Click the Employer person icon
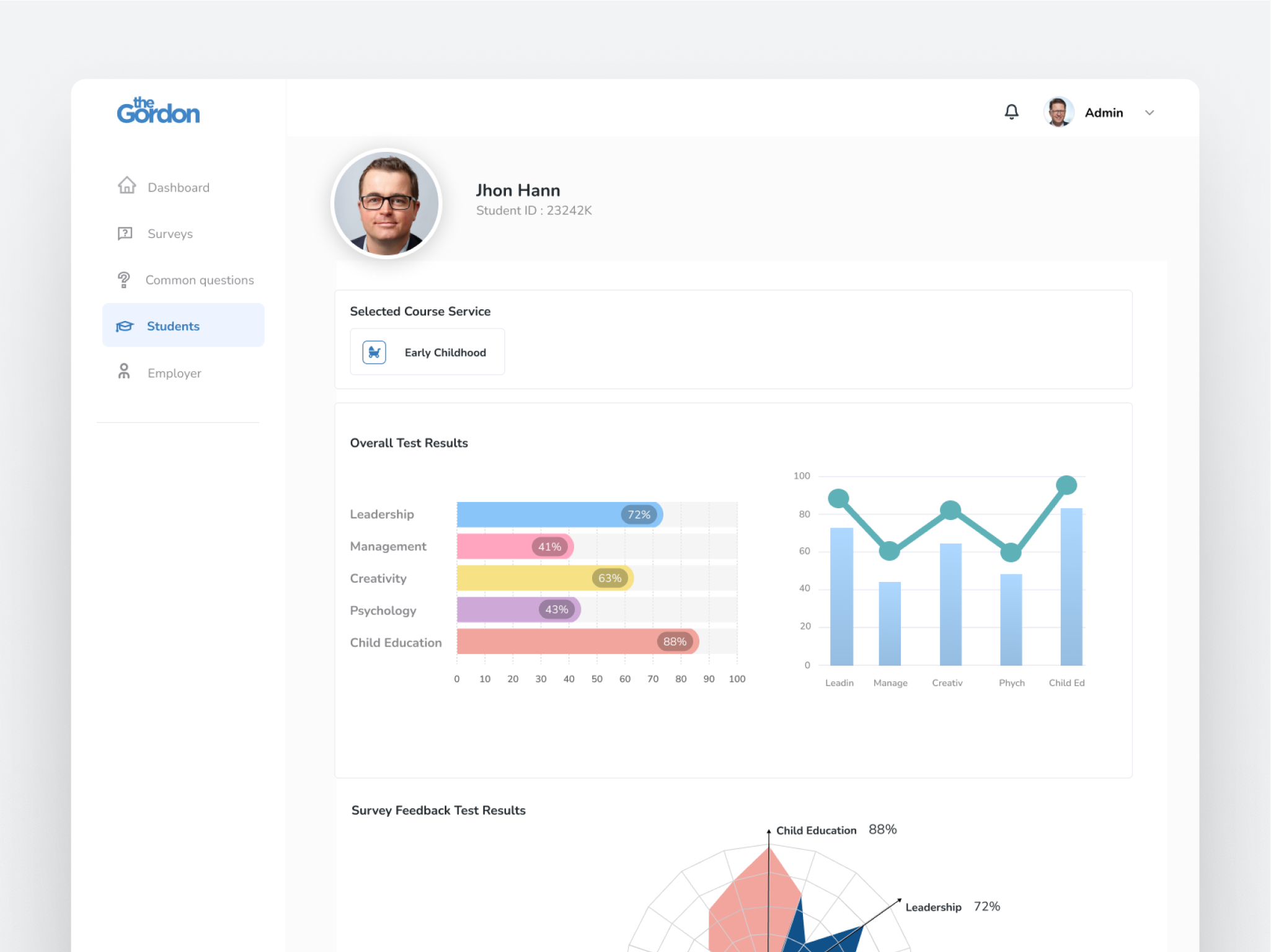 (x=124, y=372)
